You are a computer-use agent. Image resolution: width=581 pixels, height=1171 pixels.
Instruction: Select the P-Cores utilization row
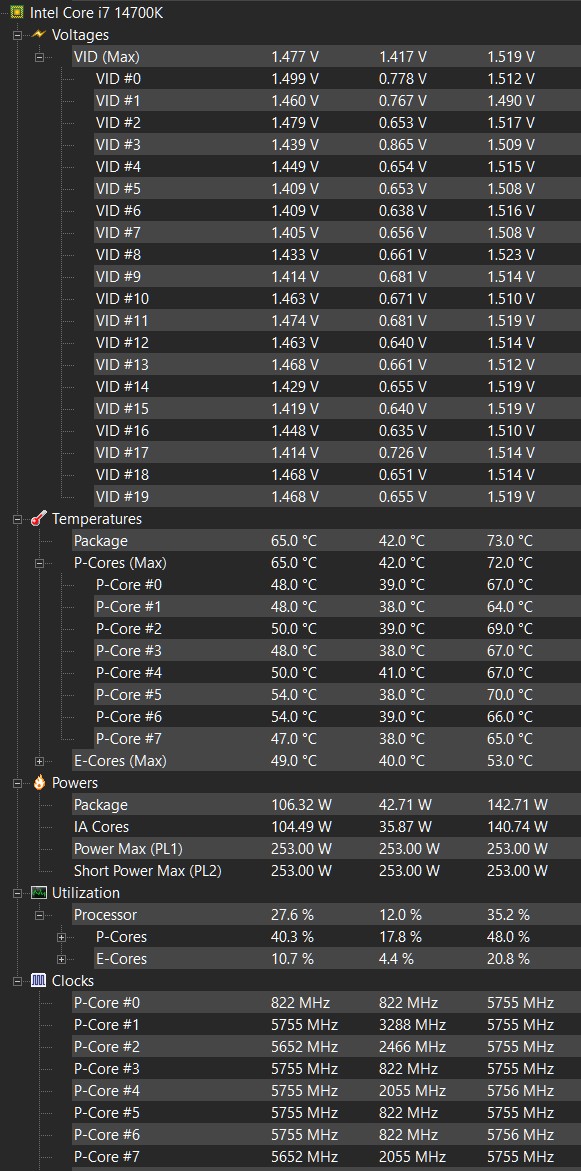point(338,937)
